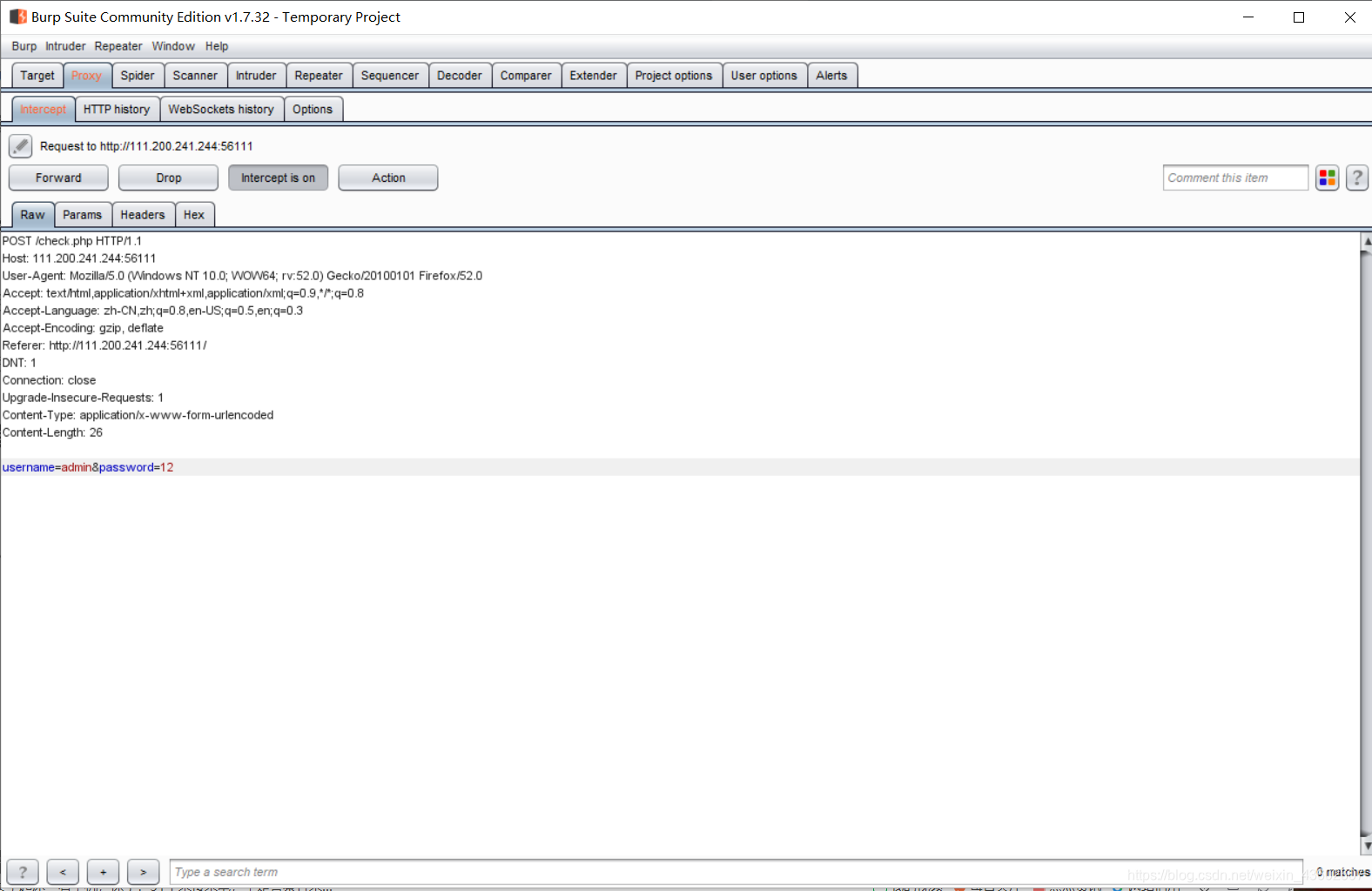Viewport: 1372px width, 891px height.
Task: Click the plus search options button
Action: tap(103, 872)
